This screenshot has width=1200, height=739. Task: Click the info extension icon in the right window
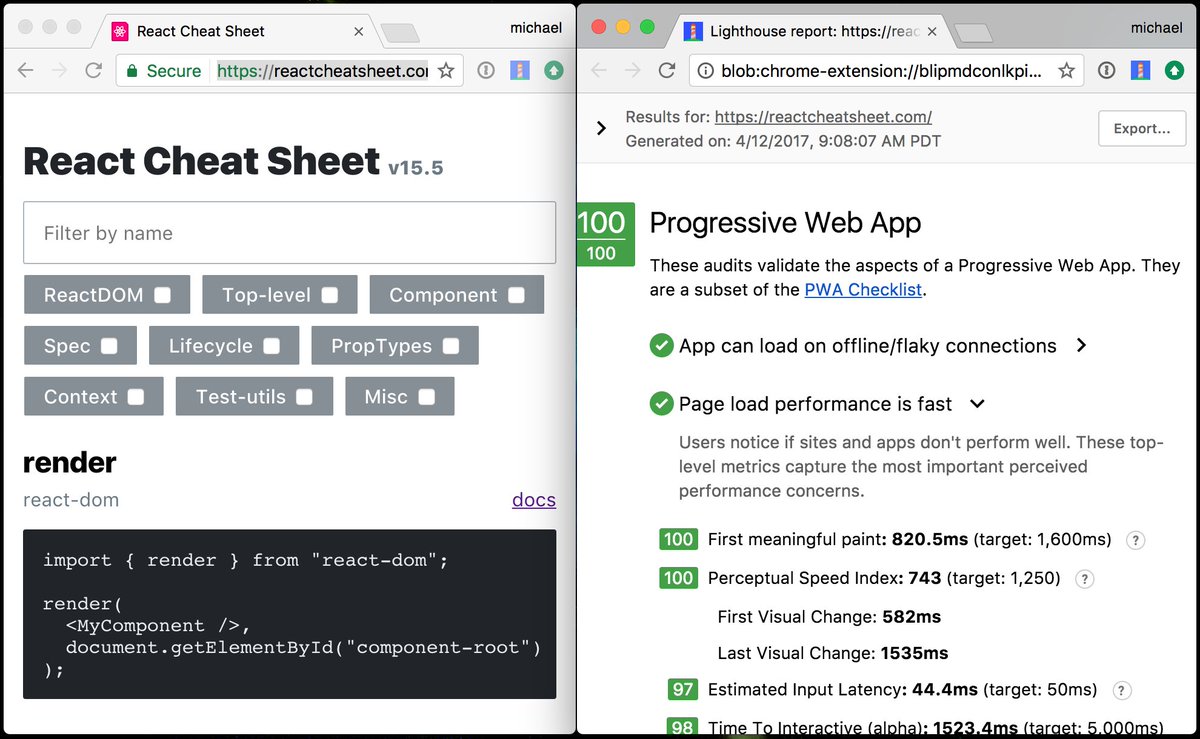[x=1106, y=71]
